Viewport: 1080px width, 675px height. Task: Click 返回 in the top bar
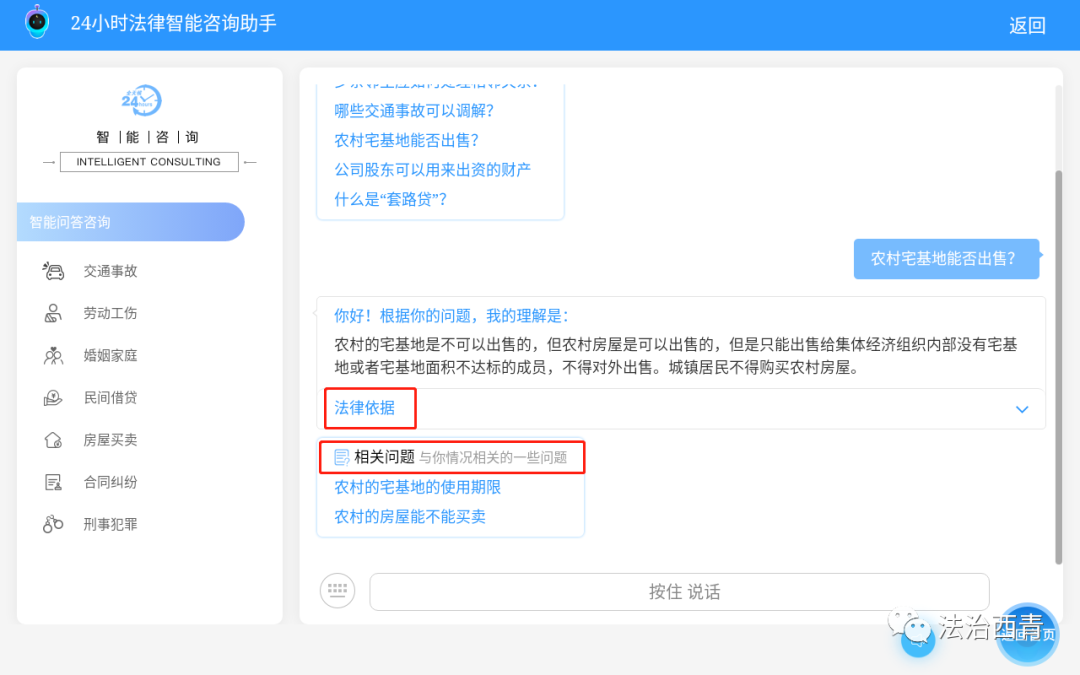pyautogui.click(x=1028, y=25)
